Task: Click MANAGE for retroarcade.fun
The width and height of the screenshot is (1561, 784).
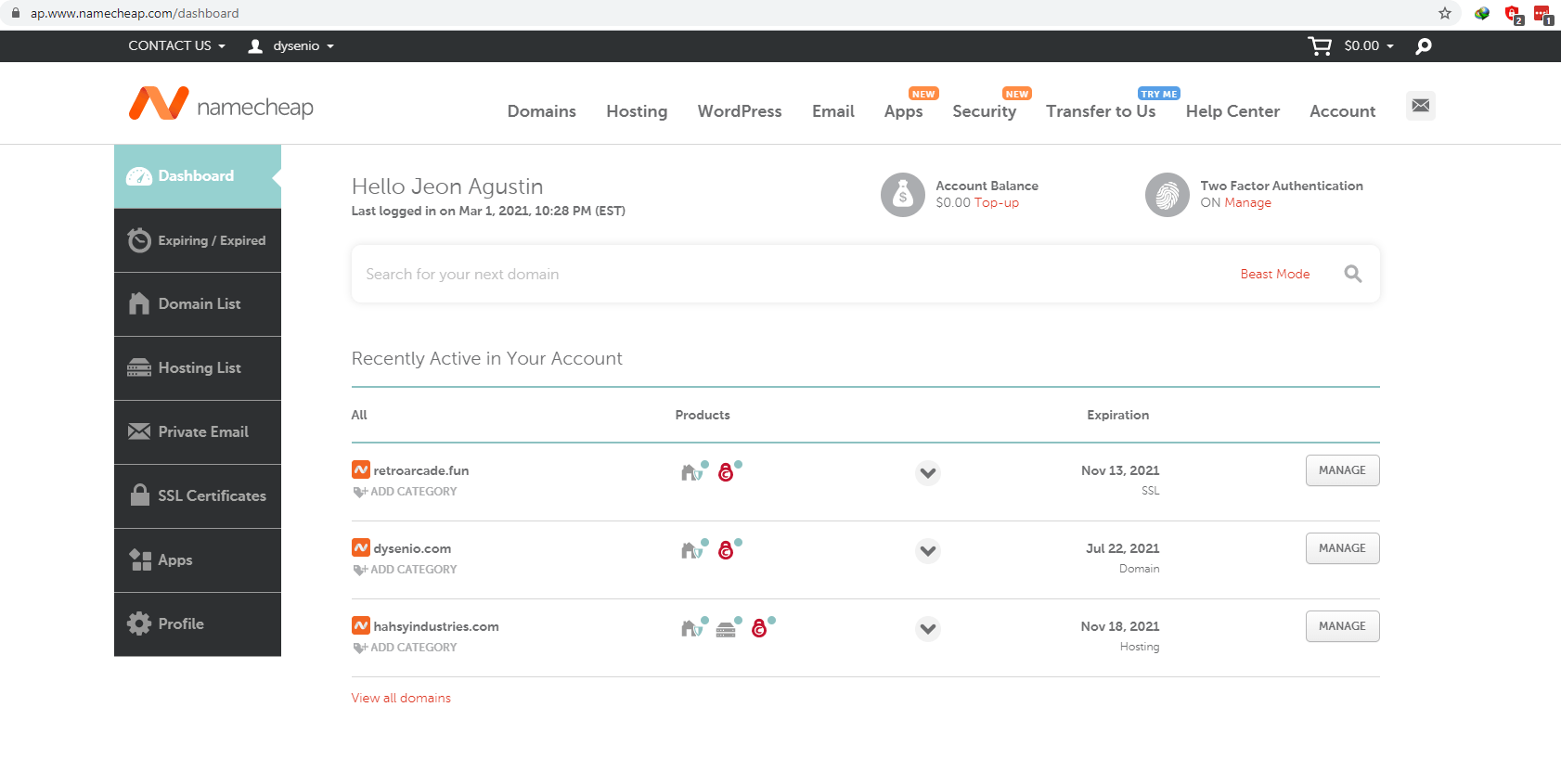Action: (1342, 470)
